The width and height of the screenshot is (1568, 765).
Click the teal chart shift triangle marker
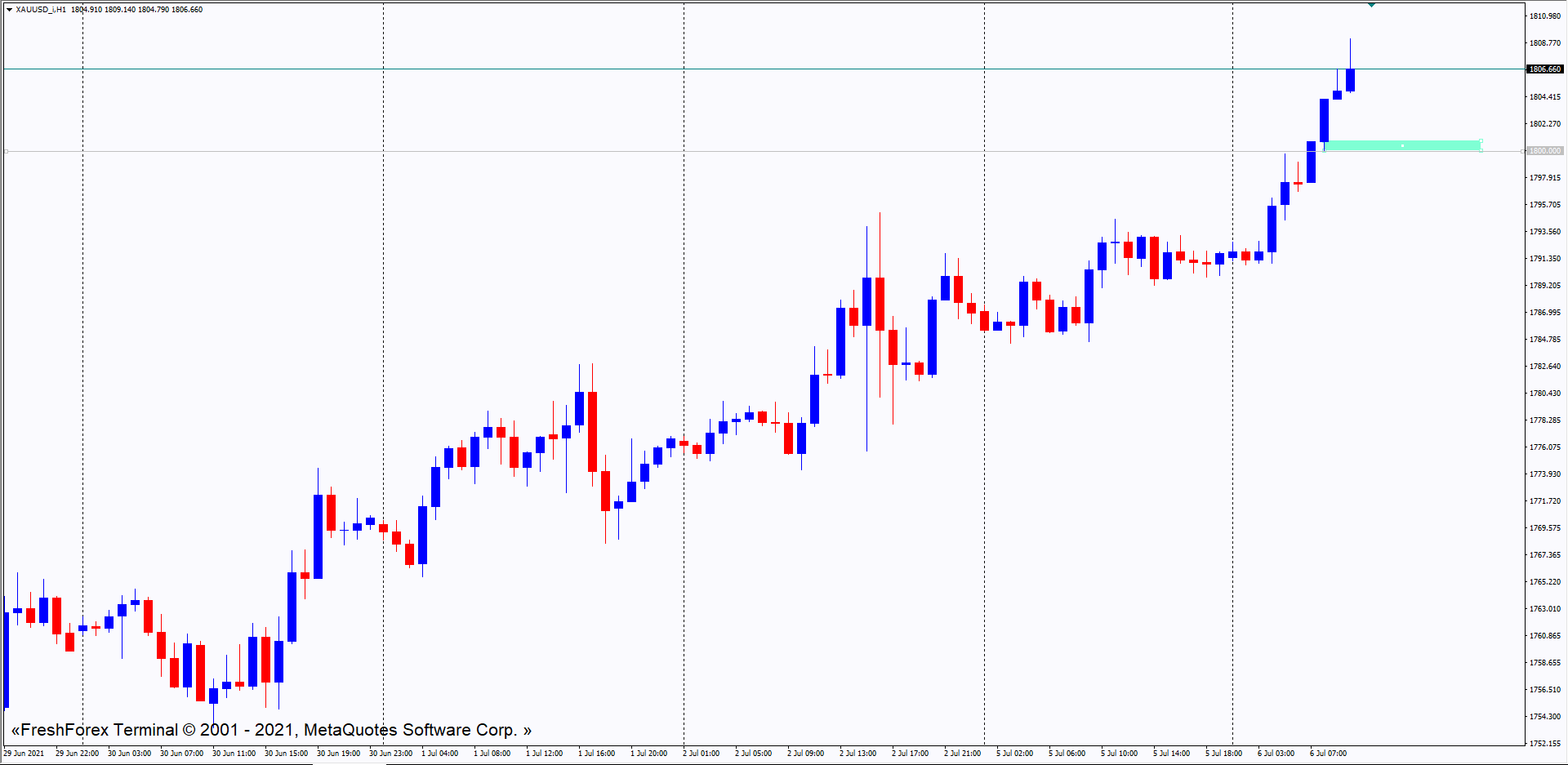tap(1371, 5)
